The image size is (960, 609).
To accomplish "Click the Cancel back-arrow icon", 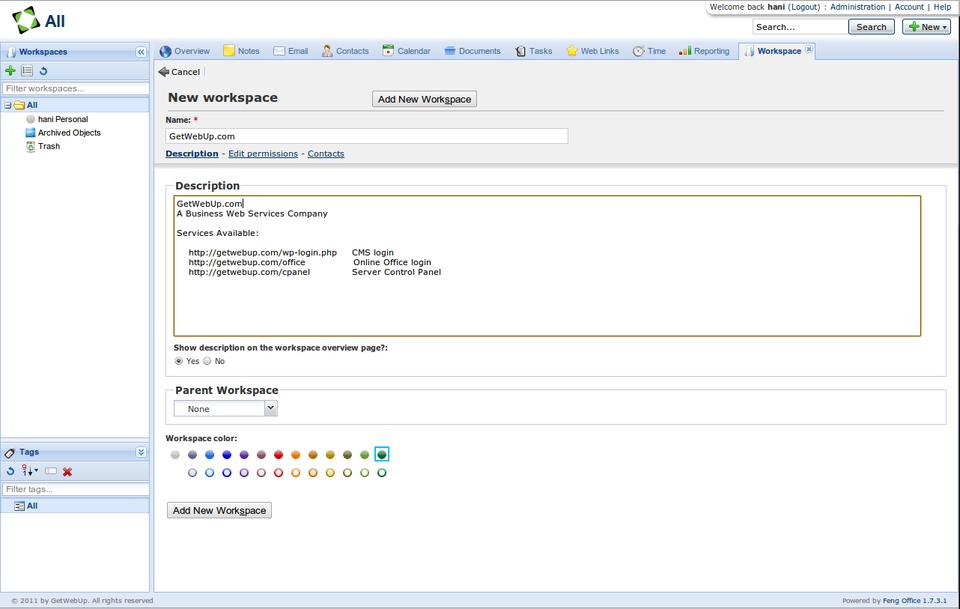I will (164, 72).
